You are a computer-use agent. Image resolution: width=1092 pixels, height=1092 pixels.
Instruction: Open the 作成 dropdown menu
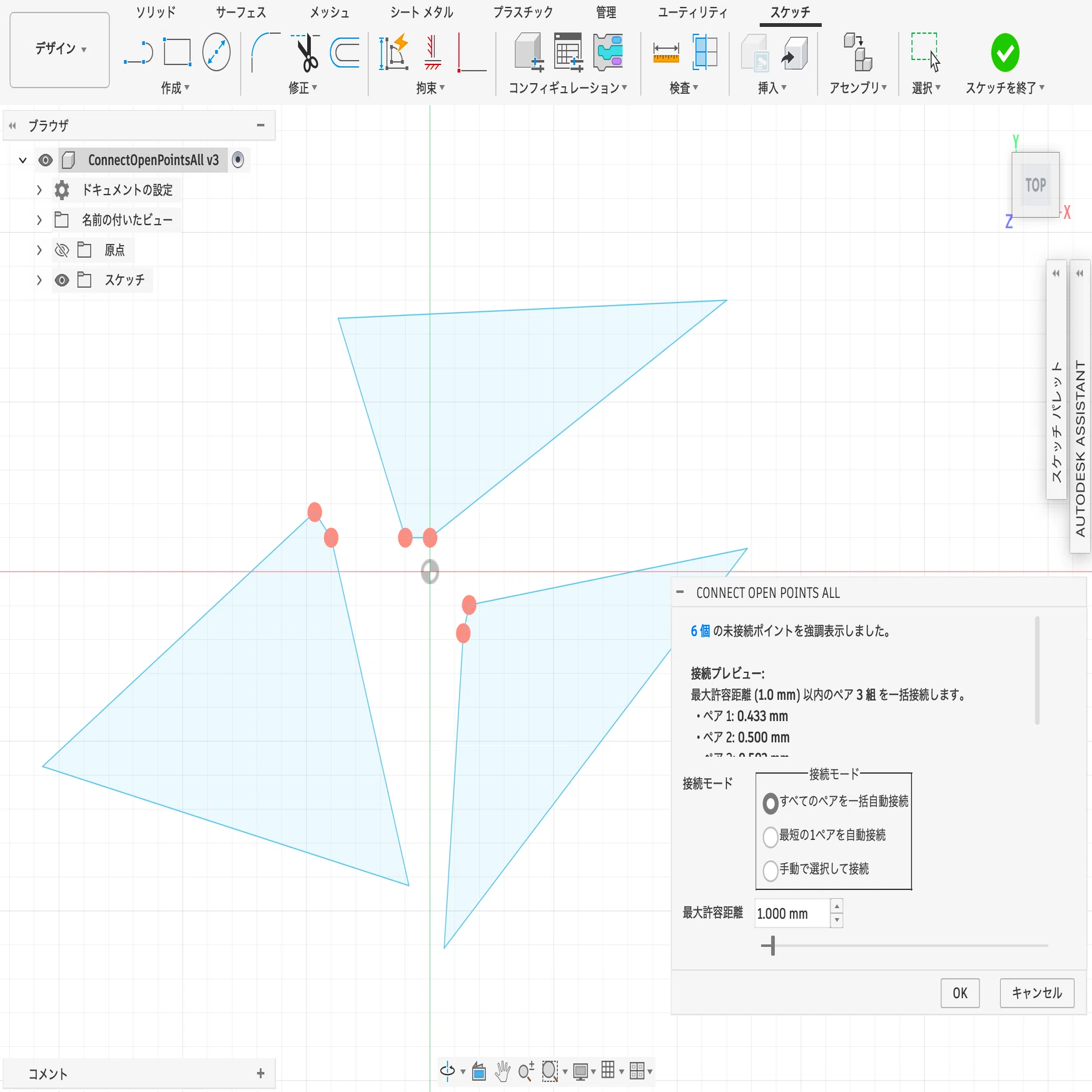click(x=175, y=88)
